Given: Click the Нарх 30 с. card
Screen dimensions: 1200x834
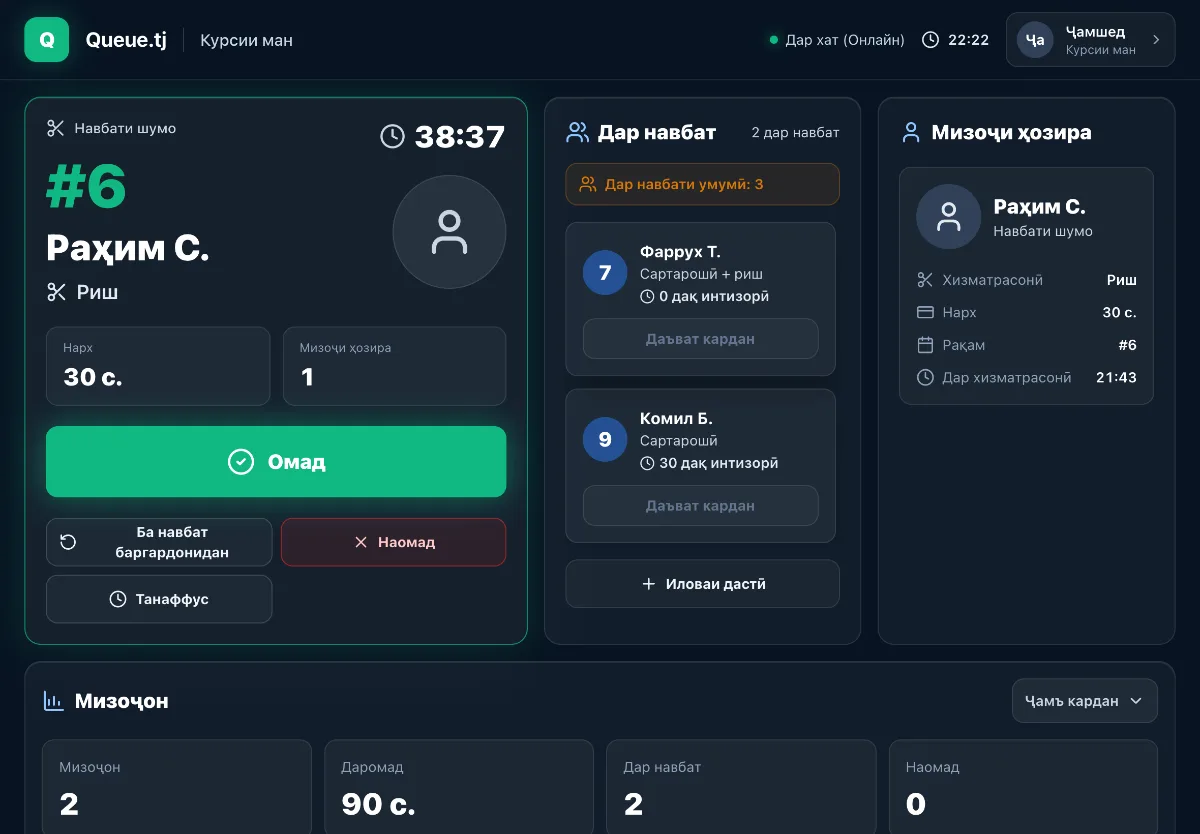Looking at the screenshot, I should pos(158,366).
